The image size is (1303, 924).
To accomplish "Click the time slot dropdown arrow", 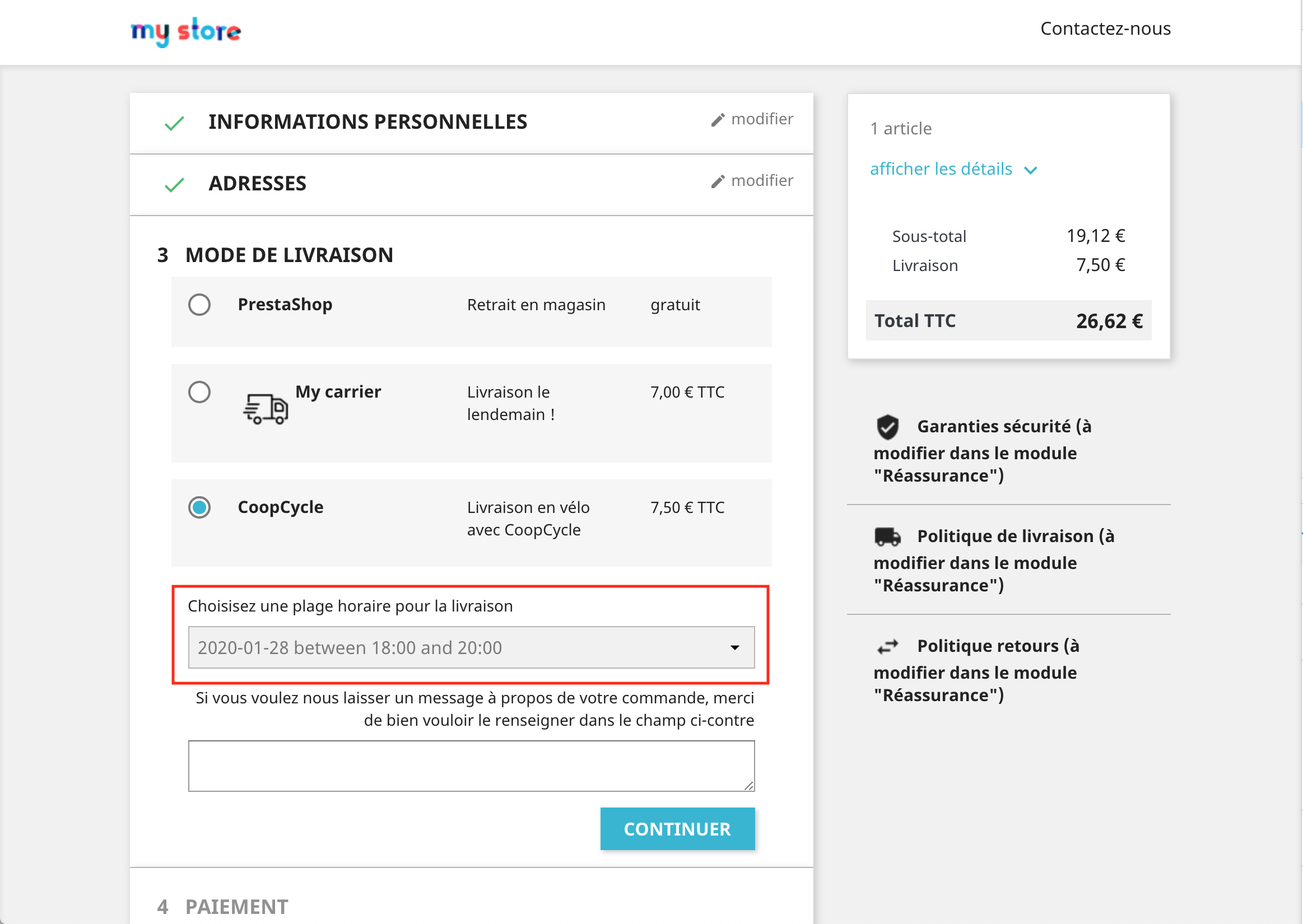I will (734, 647).
